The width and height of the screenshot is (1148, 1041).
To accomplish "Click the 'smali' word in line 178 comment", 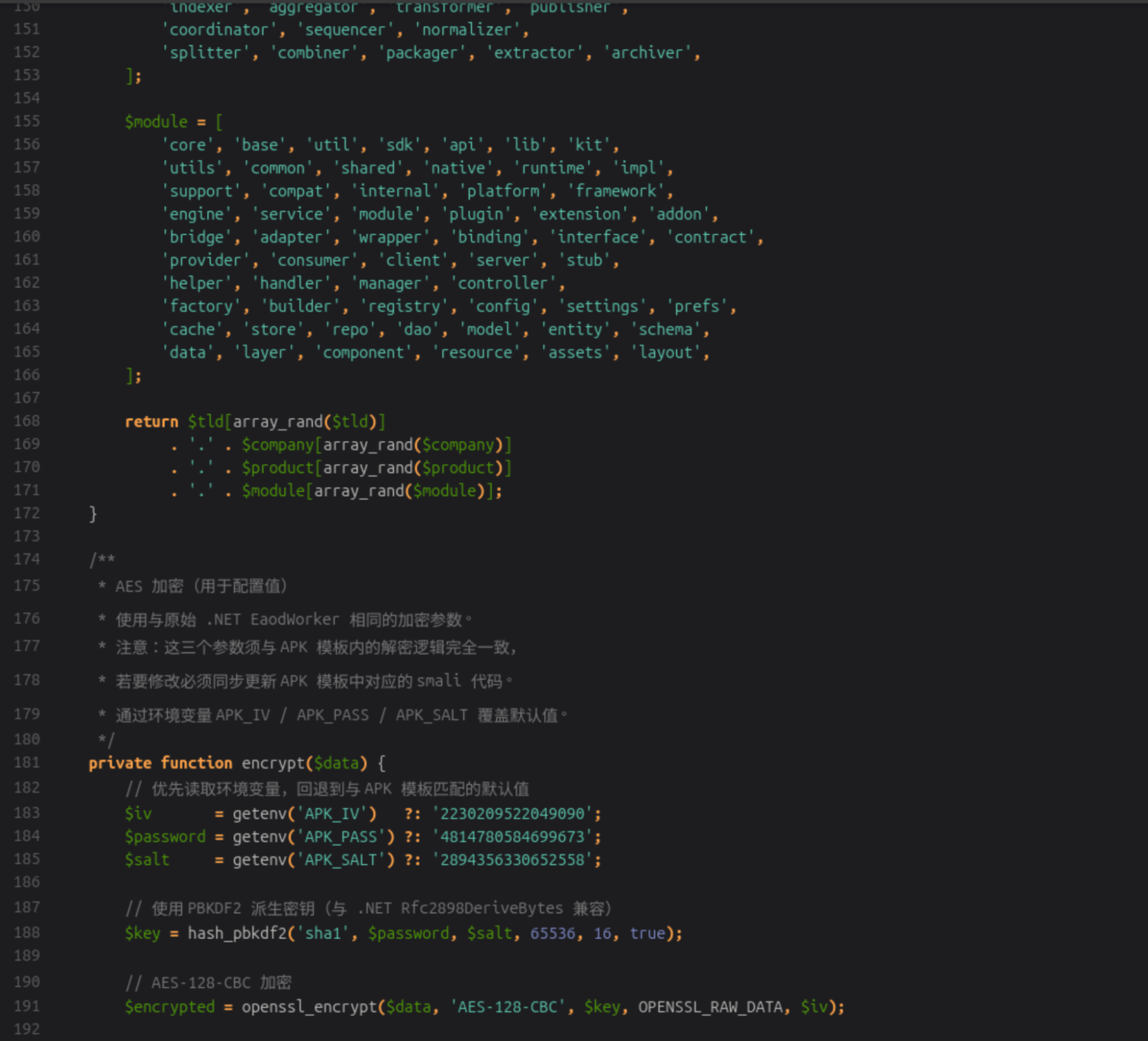I will coord(439,681).
